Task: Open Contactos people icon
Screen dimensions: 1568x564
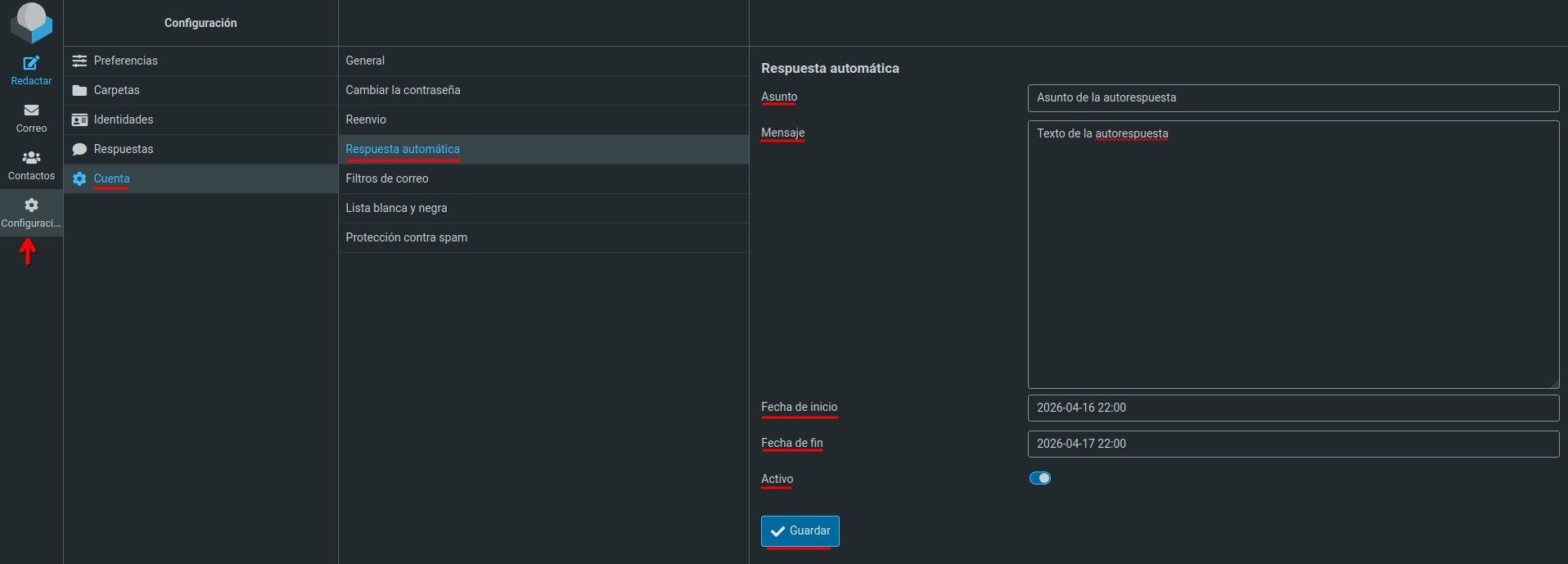Action: pyautogui.click(x=31, y=157)
